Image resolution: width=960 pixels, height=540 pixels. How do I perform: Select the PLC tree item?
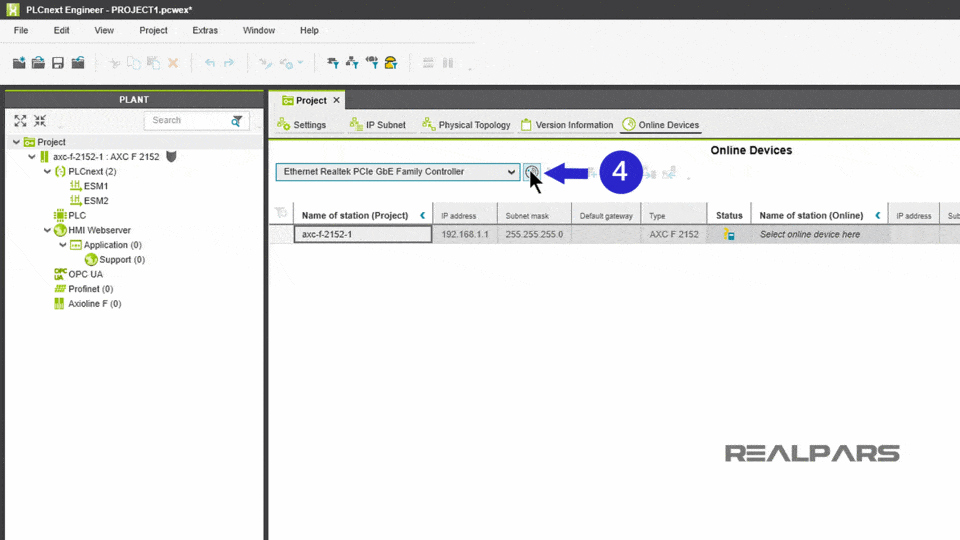coord(70,216)
